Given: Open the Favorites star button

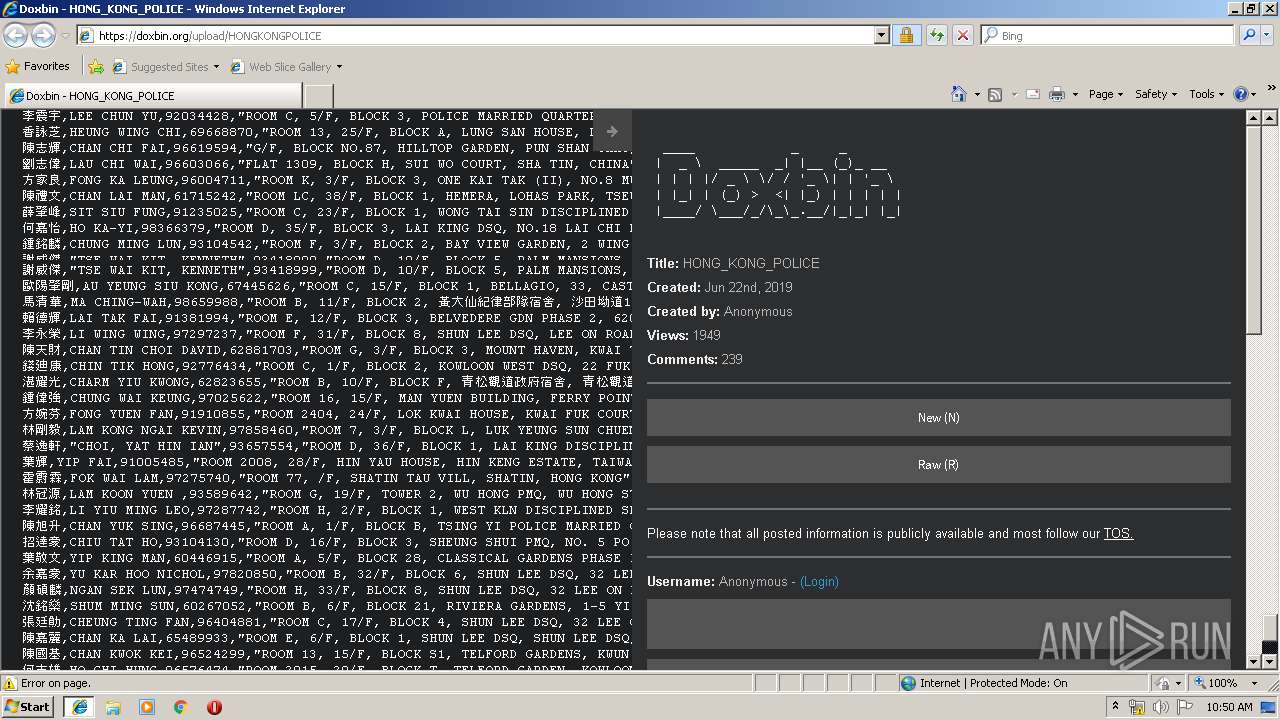Looking at the screenshot, I should click(x=38, y=66).
